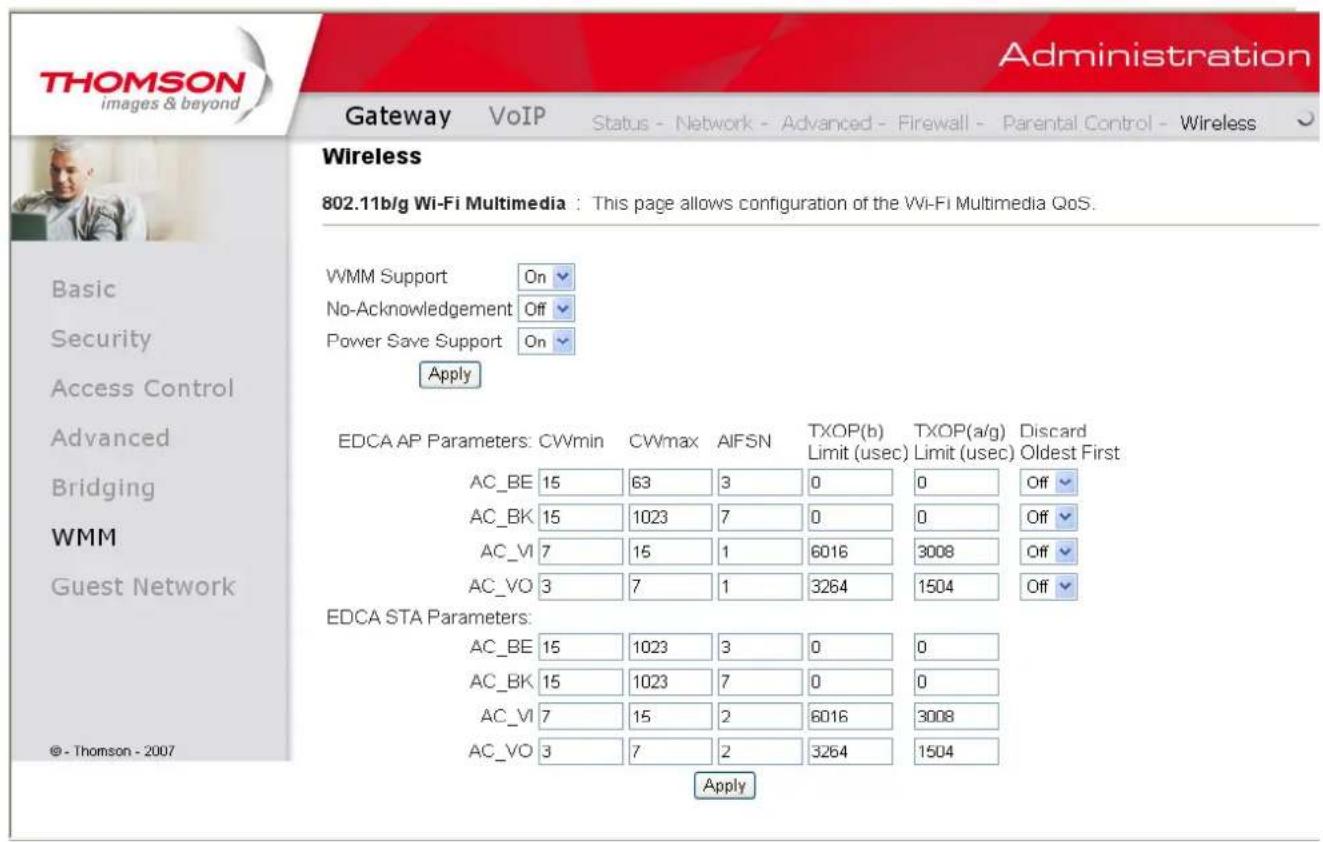Open the No-Acknowledgement dropdown

(547, 309)
